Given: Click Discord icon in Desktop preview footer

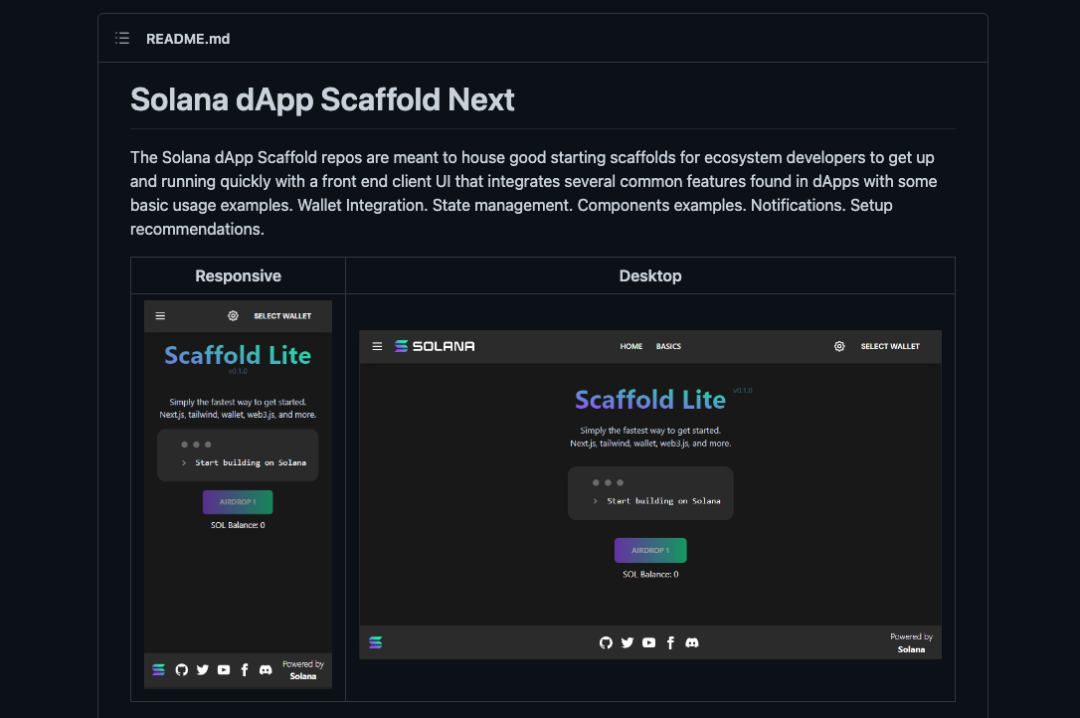Looking at the screenshot, I should [x=692, y=642].
